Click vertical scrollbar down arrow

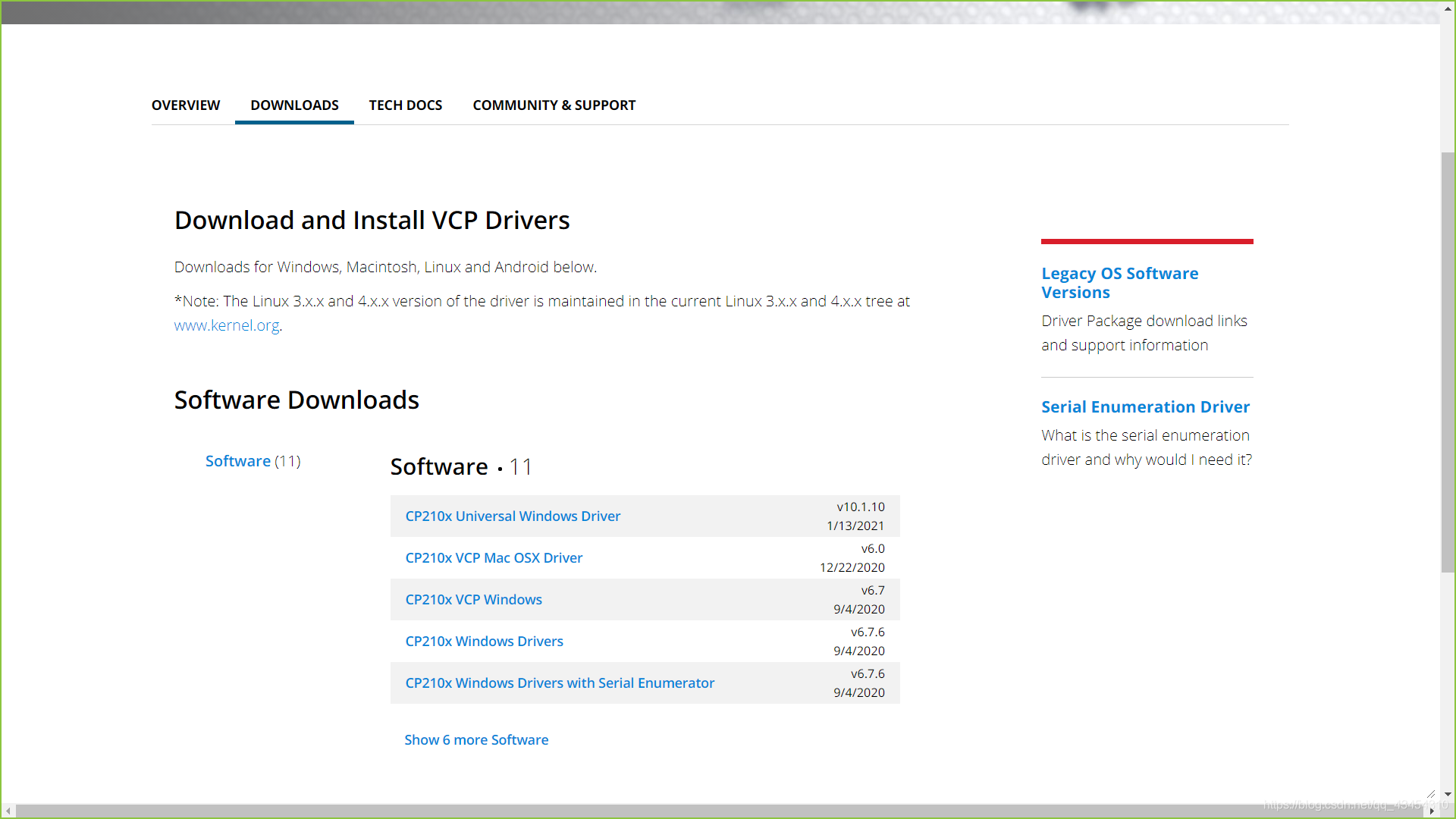pos(1448,795)
